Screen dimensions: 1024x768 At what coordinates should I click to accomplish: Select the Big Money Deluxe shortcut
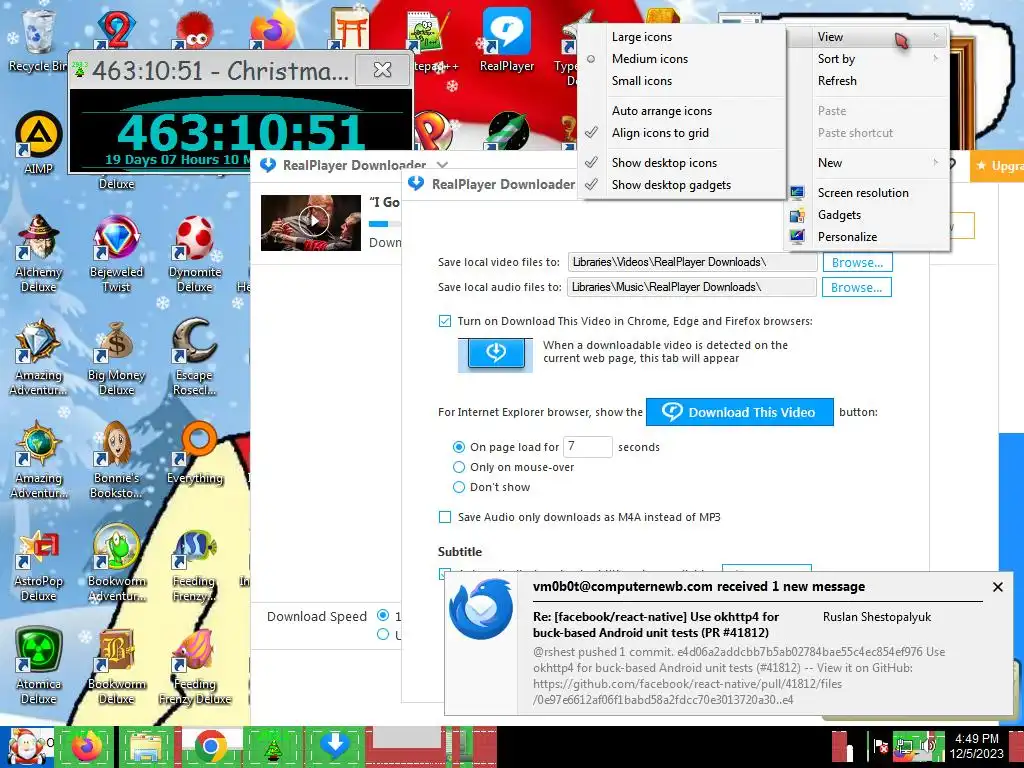(x=116, y=357)
